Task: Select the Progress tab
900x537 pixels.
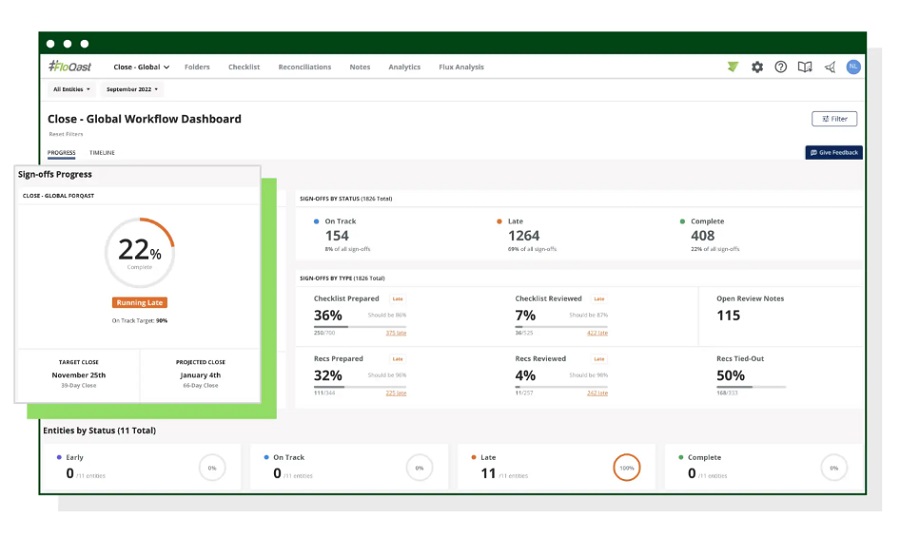Action: [61, 153]
